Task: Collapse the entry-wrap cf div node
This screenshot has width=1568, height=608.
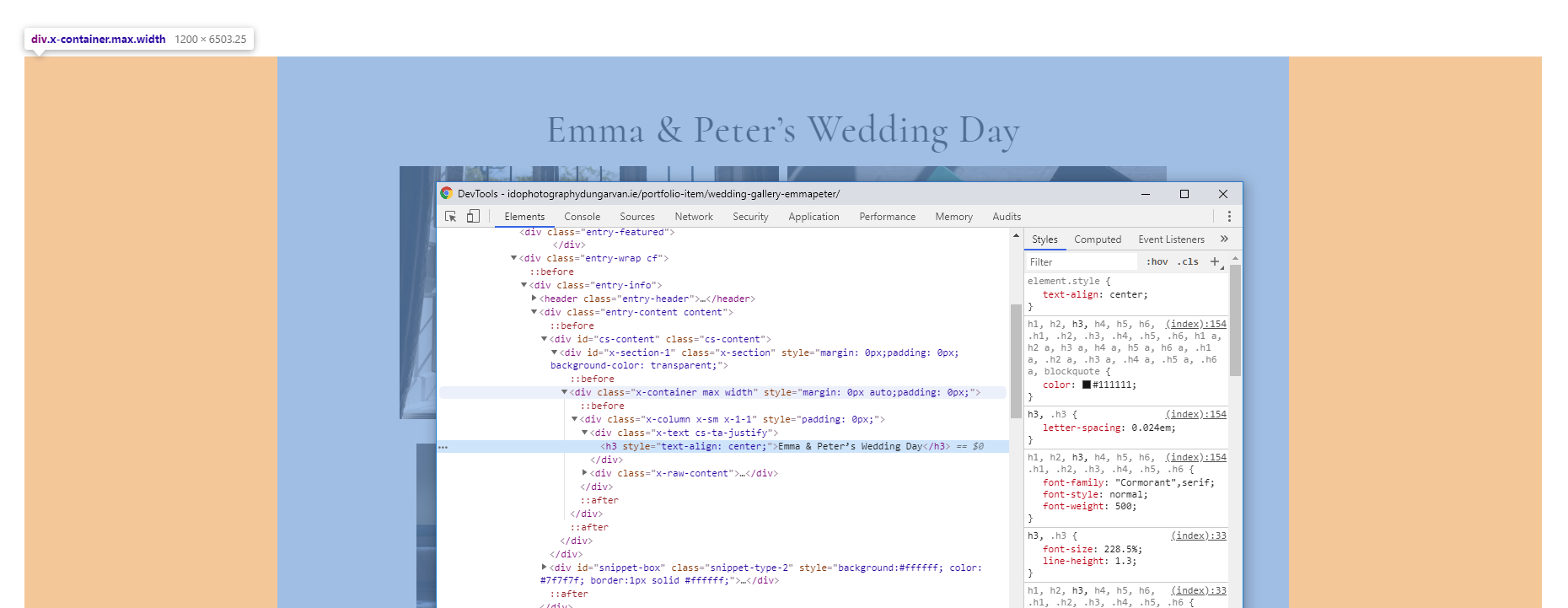Action: [x=514, y=258]
